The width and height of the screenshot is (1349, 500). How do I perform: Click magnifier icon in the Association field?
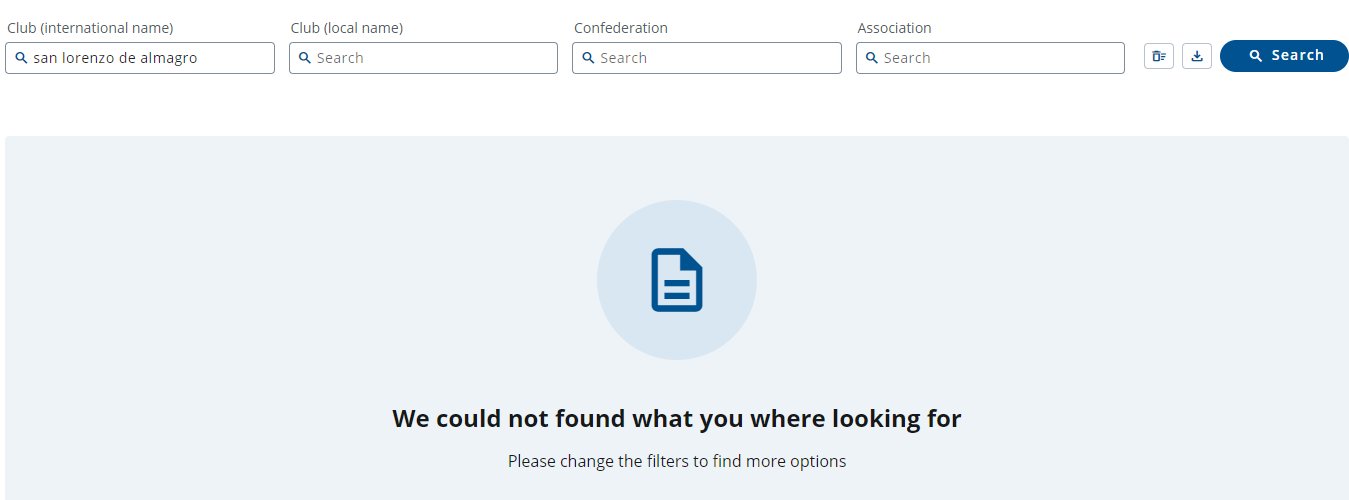click(x=872, y=58)
